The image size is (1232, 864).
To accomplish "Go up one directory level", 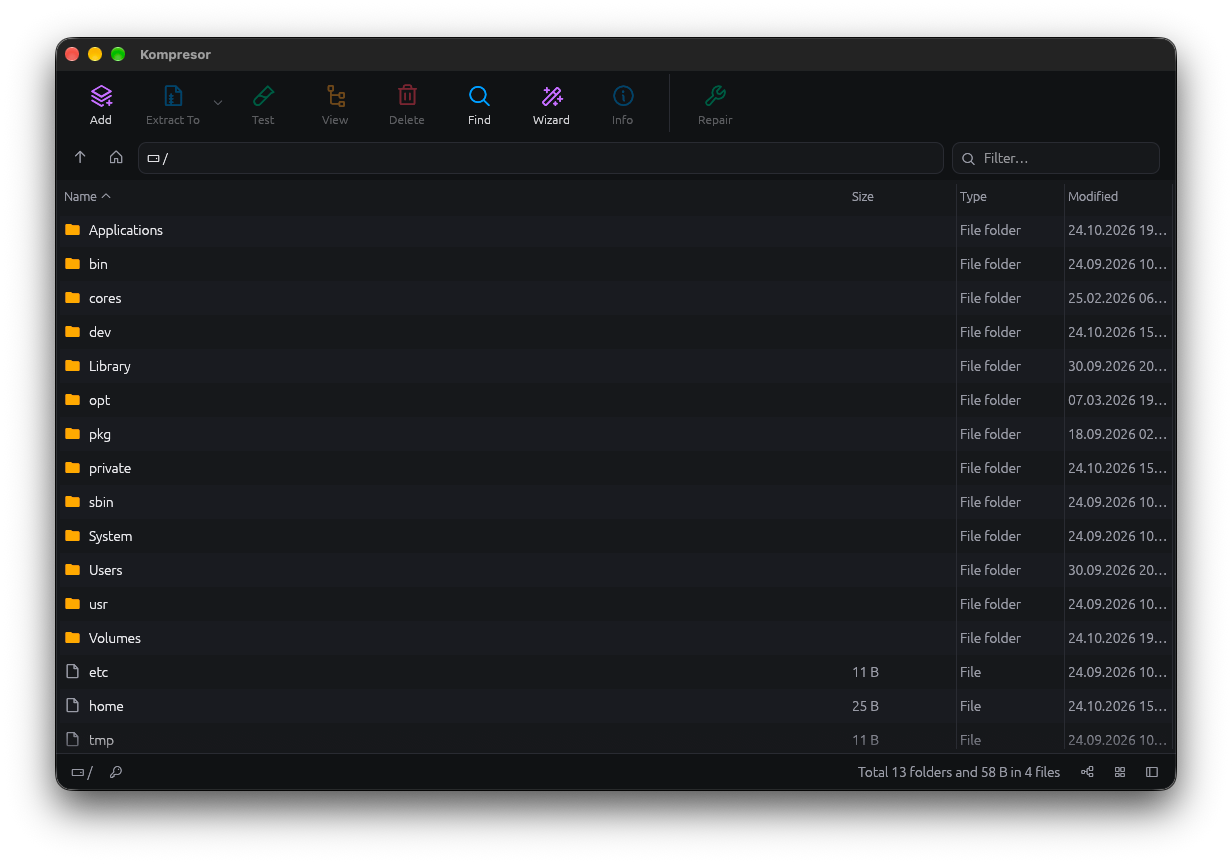I will click(80, 158).
